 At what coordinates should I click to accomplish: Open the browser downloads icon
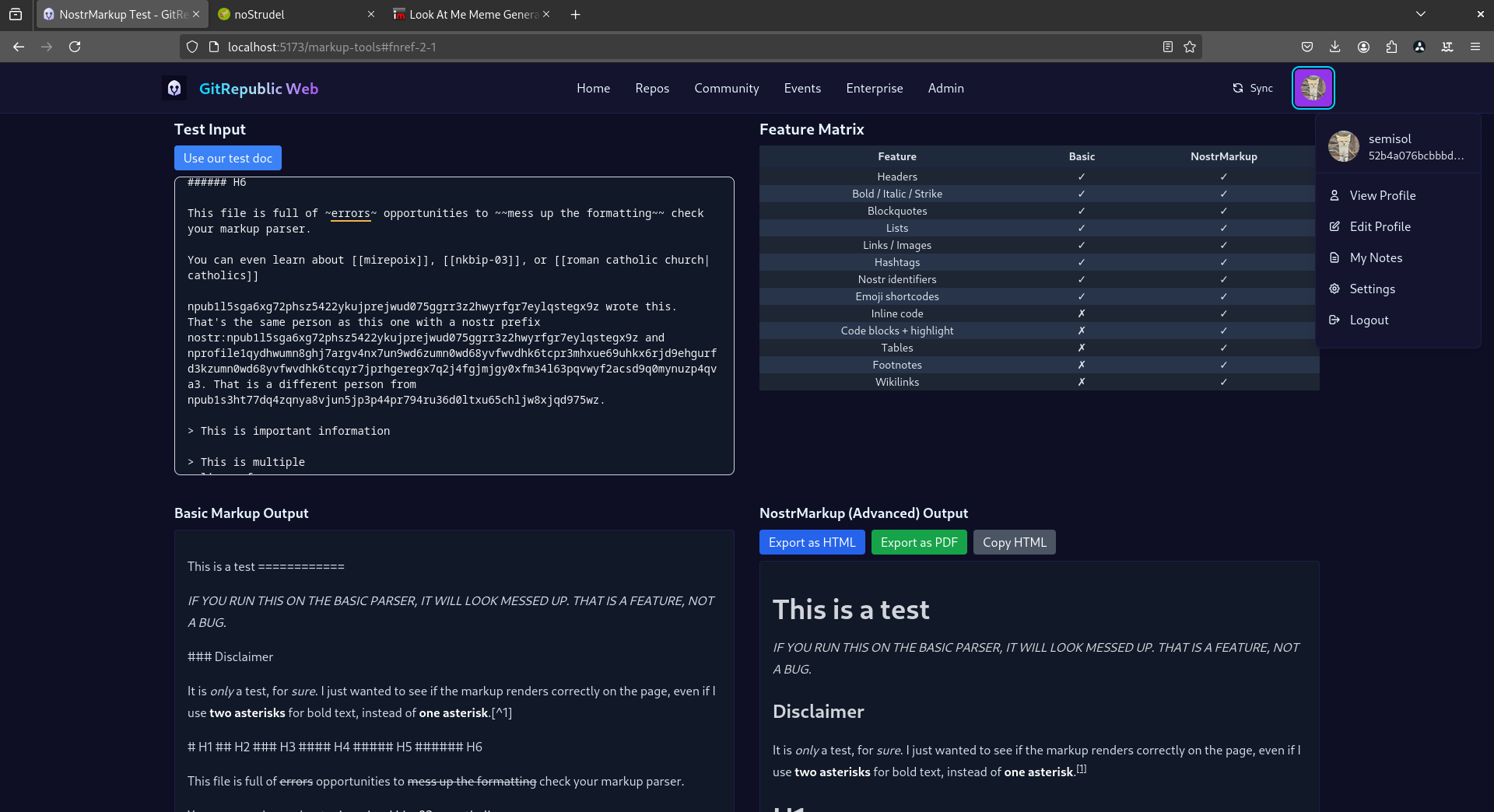tap(1335, 47)
